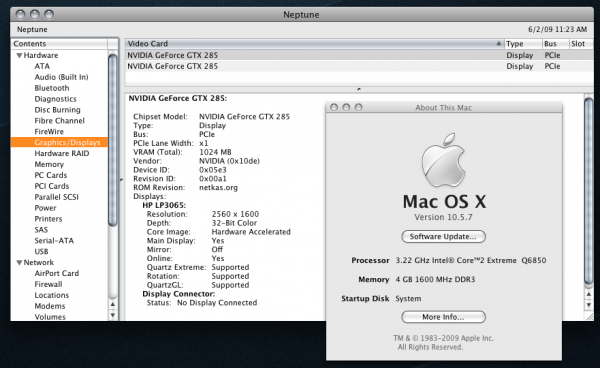The width and height of the screenshot is (600, 368).
Task: Minimize the Neptune window
Action: pos(35,15)
